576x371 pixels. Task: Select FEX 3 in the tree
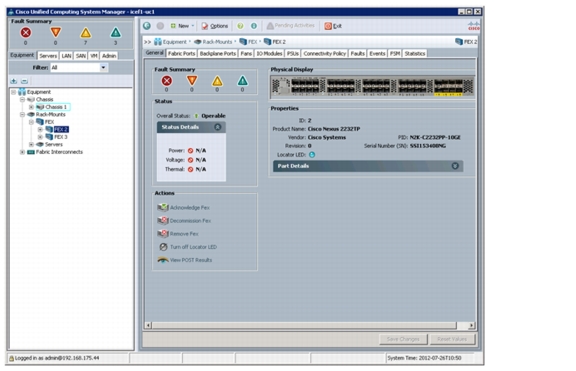(61, 137)
